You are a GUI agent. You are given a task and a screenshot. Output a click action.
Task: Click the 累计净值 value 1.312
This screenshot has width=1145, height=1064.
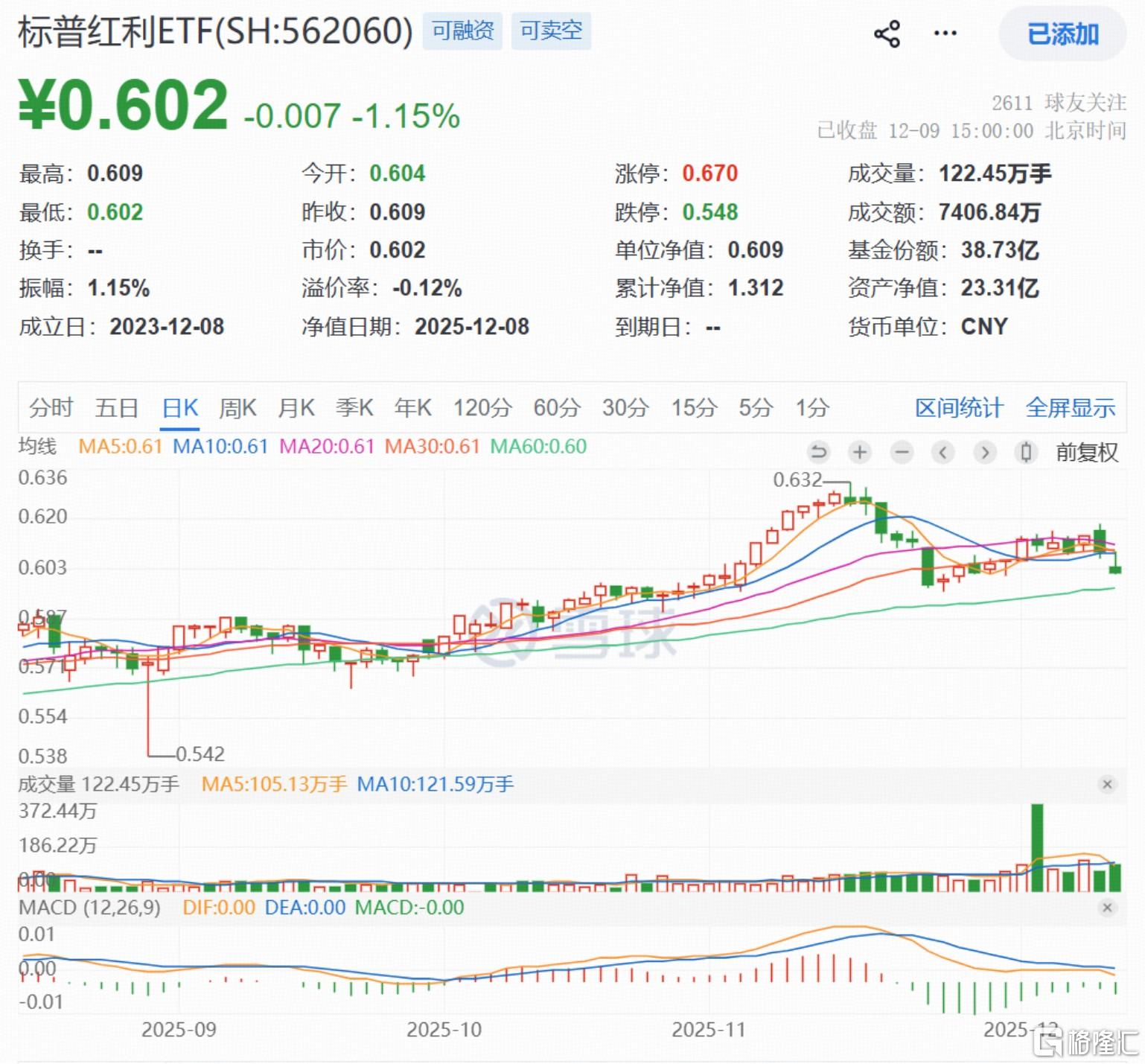pos(756,288)
